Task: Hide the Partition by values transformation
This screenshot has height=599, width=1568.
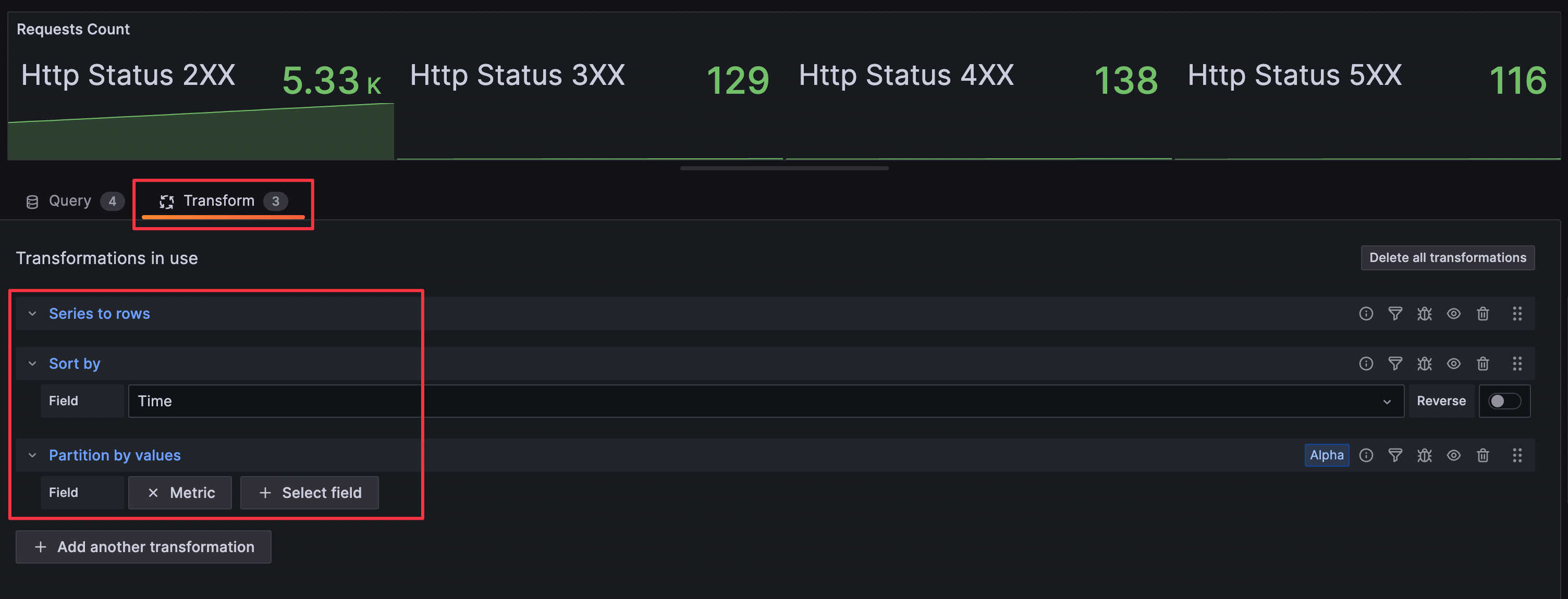Action: pyautogui.click(x=1453, y=455)
